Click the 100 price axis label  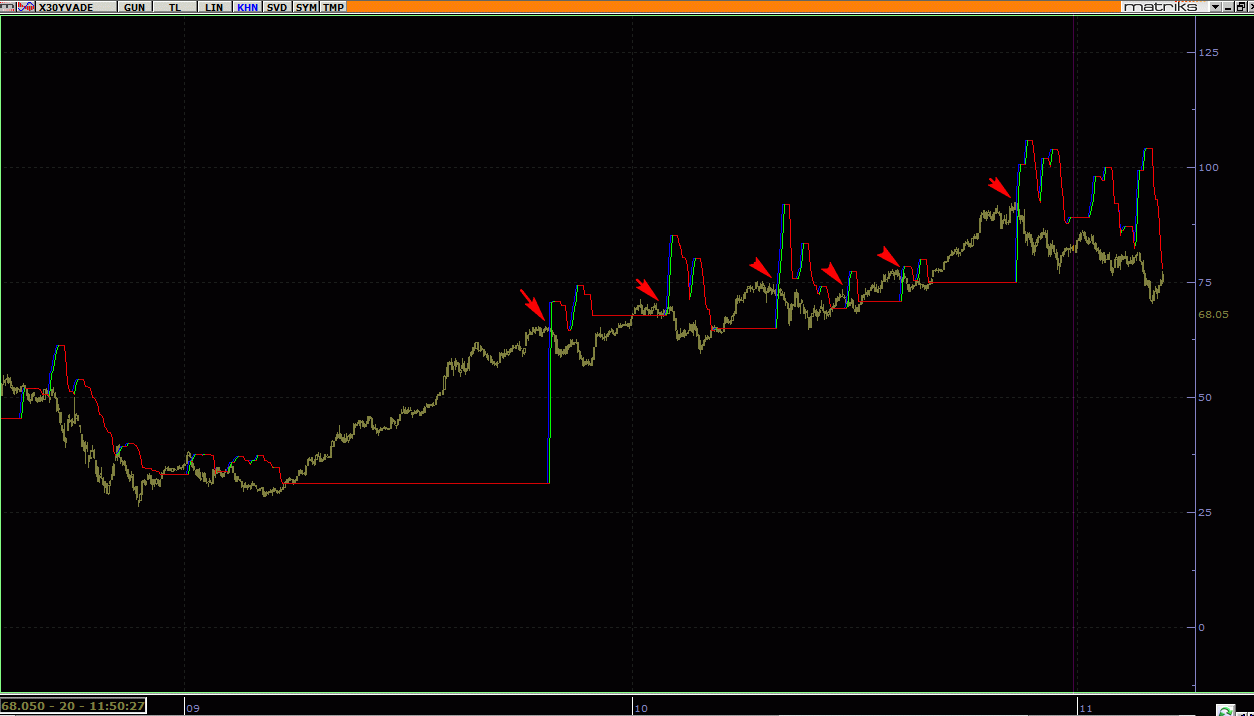point(1209,167)
